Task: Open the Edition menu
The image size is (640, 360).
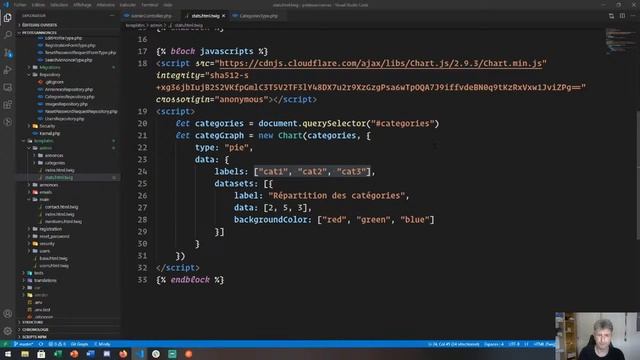Action: coord(38,5)
